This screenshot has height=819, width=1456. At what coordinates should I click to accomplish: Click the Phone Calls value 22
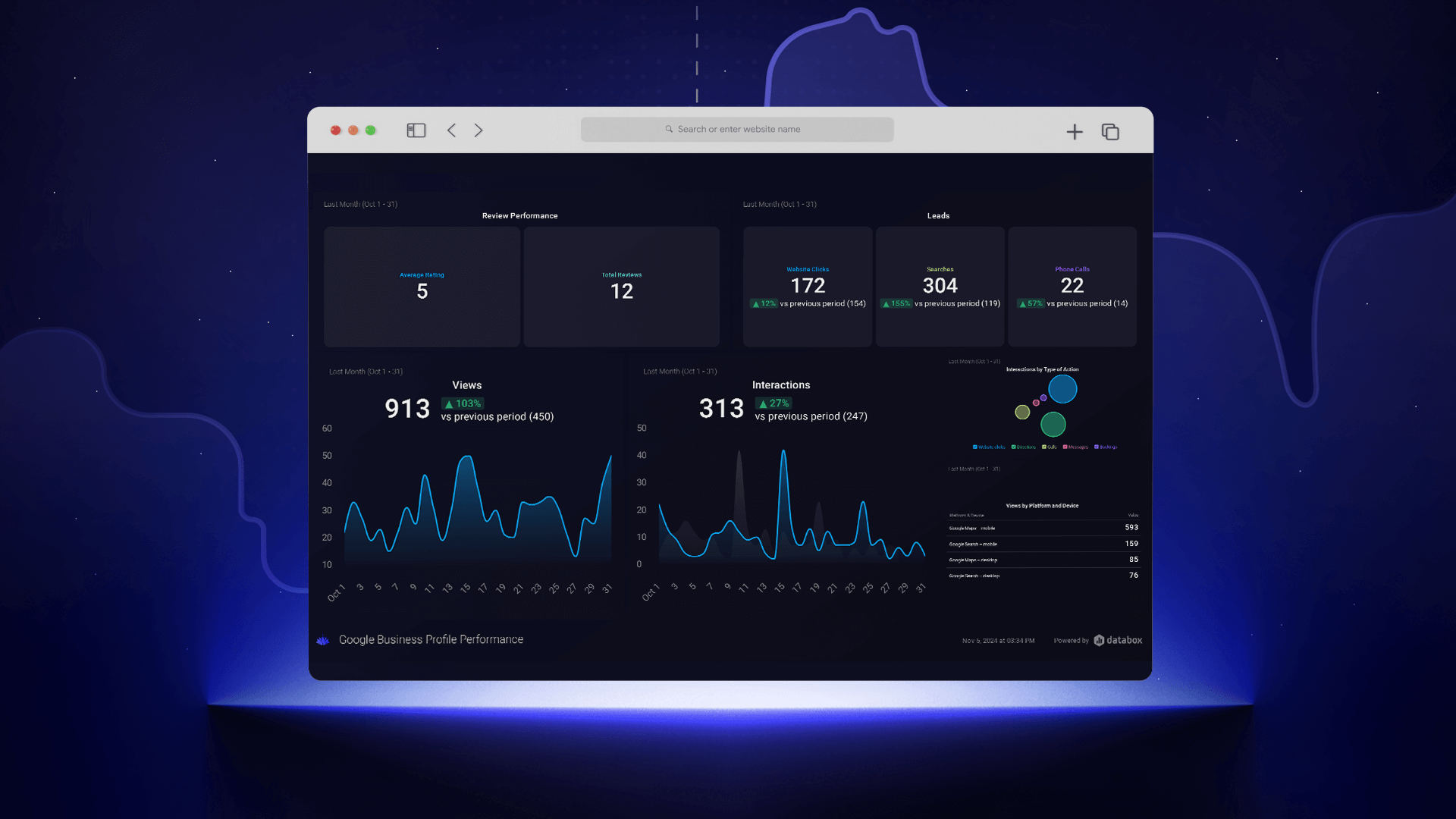[1072, 285]
